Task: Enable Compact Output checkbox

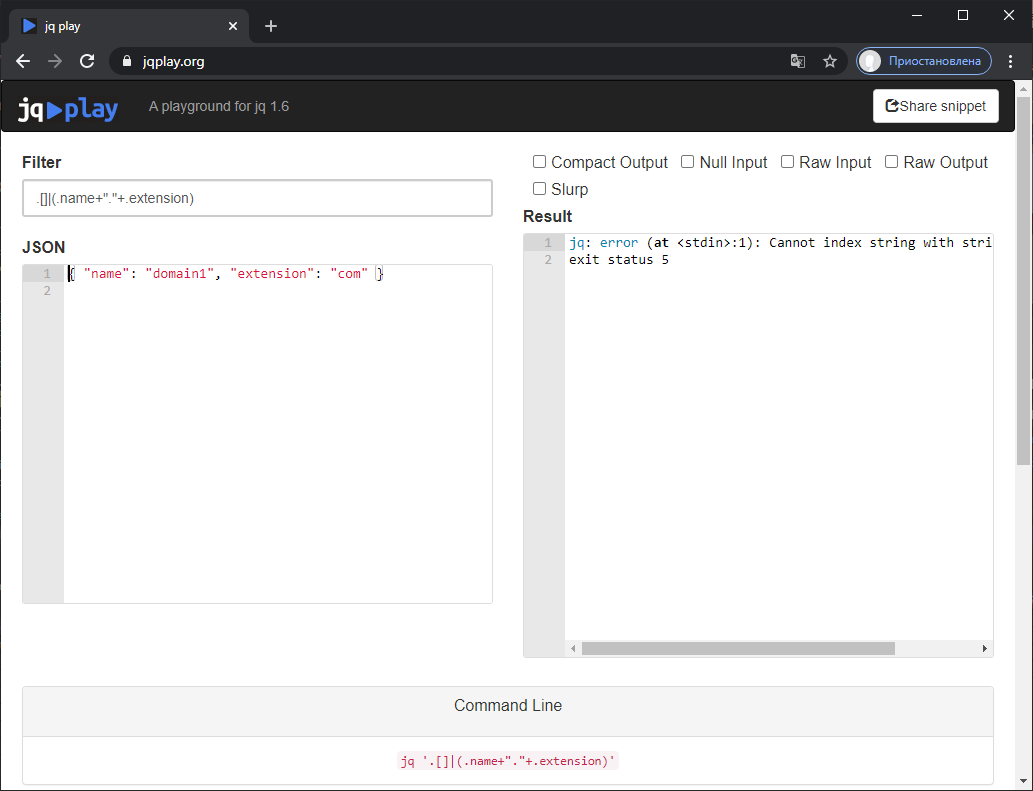Action: tap(540, 162)
